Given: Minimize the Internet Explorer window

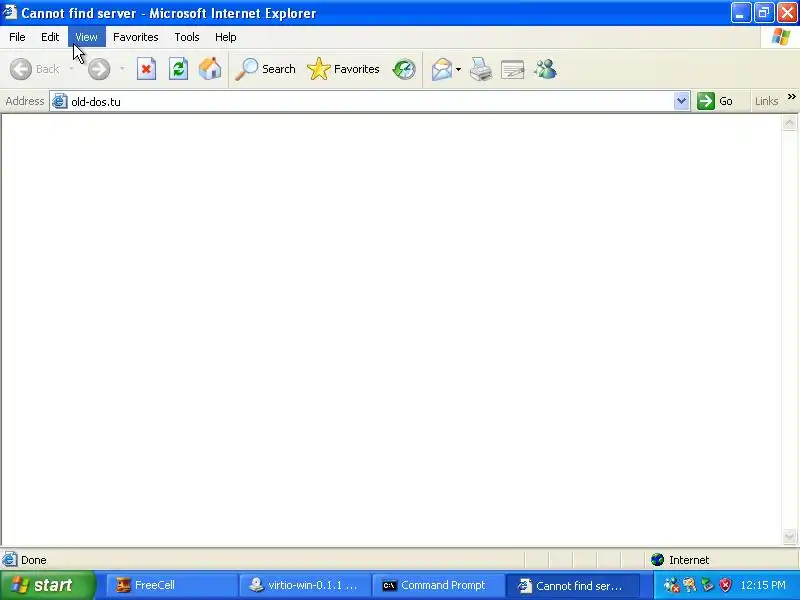Looking at the screenshot, I should pos(740,13).
